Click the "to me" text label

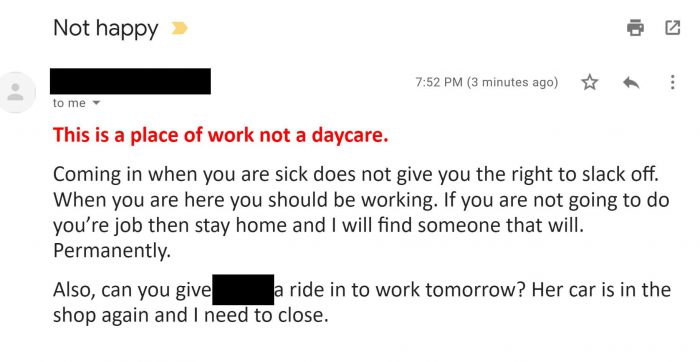tap(69, 103)
